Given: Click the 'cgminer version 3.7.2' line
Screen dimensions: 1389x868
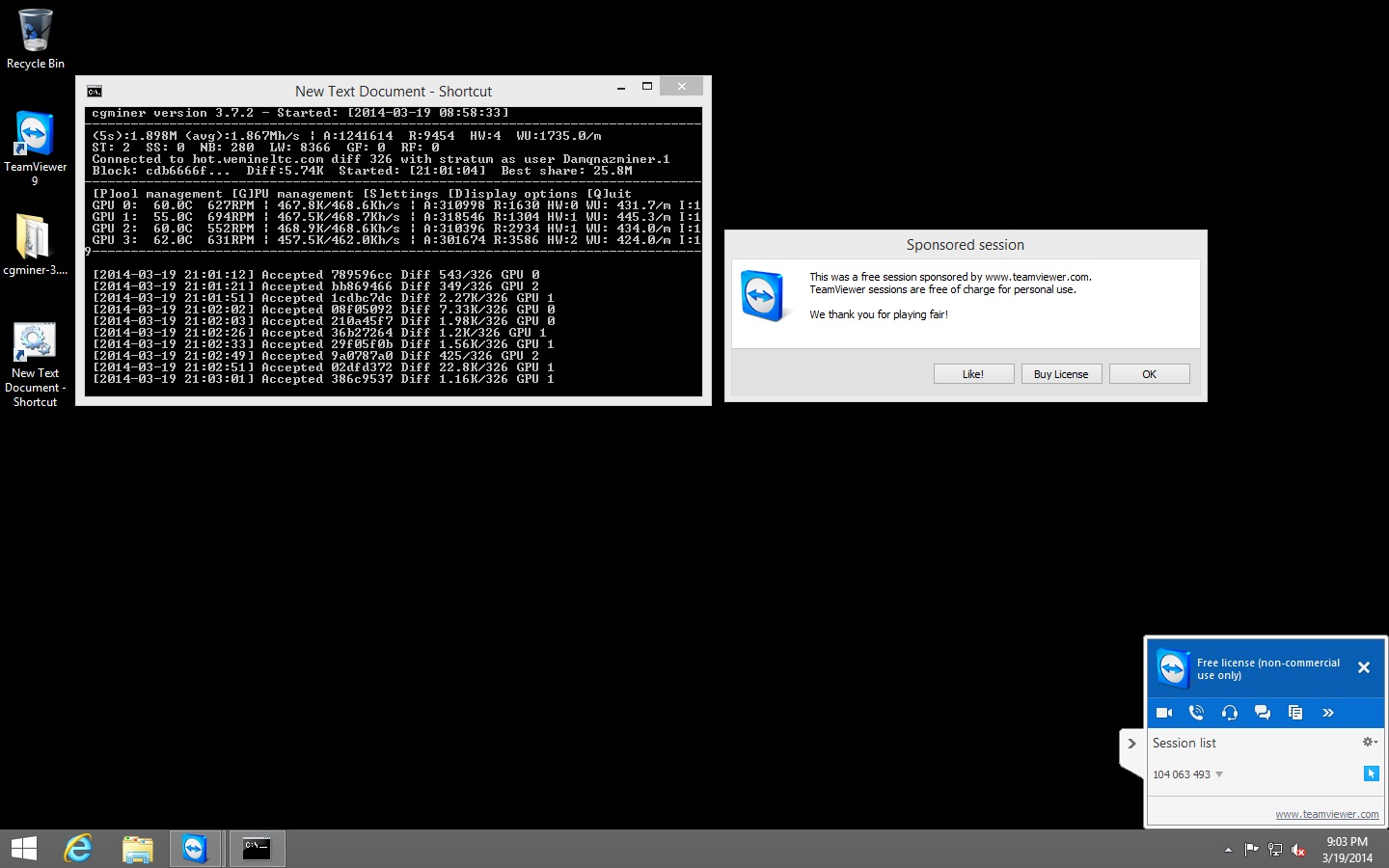Looking at the screenshot, I should [300, 113].
